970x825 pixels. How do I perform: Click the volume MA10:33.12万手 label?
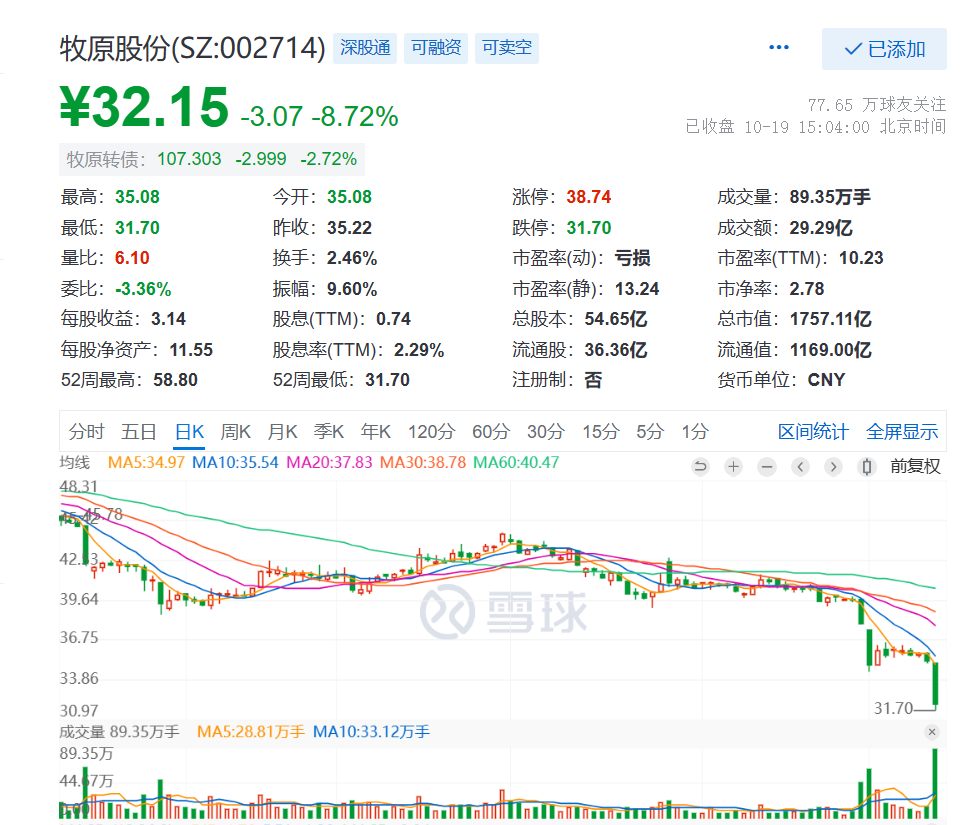point(371,732)
